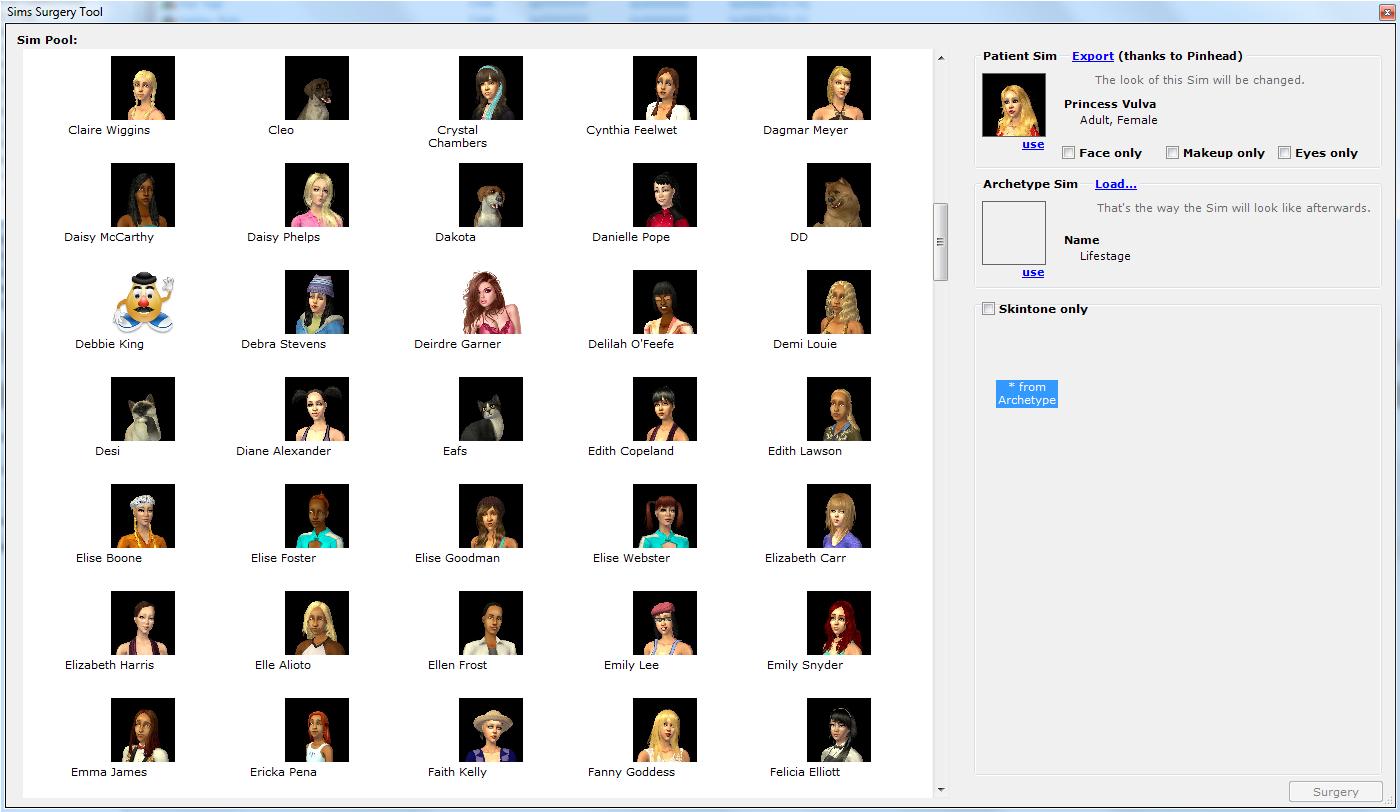Click the Export link for Patient Sim
1400x812 pixels.
click(1093, 56)
